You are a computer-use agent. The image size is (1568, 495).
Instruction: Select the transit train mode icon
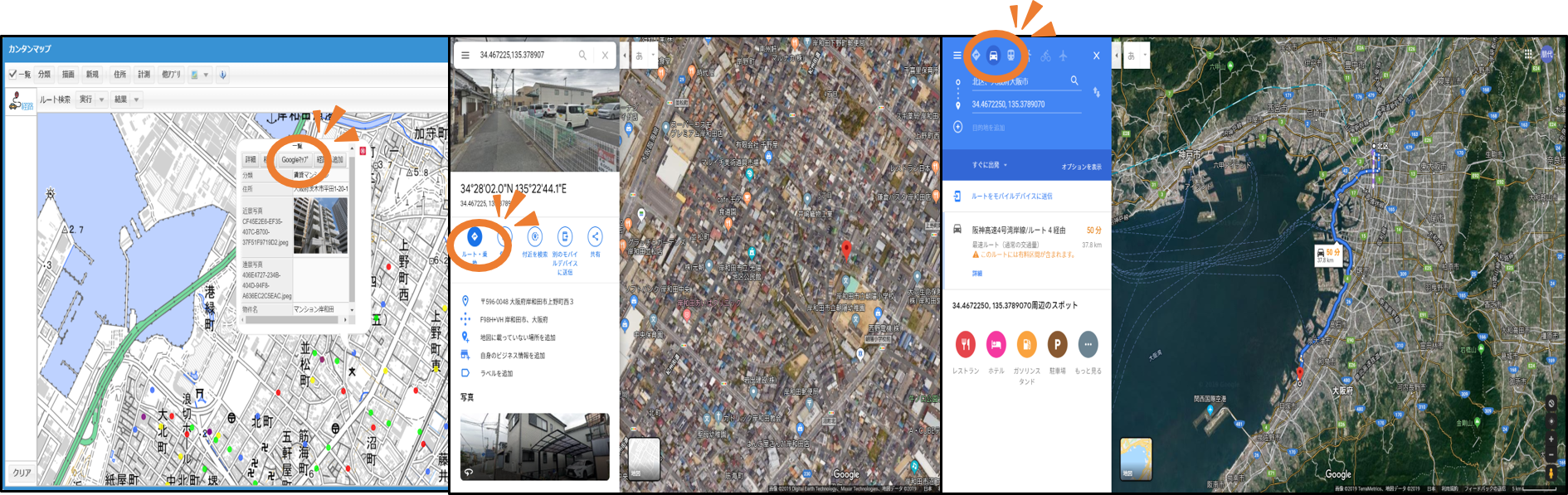(x=1010, y=56)
